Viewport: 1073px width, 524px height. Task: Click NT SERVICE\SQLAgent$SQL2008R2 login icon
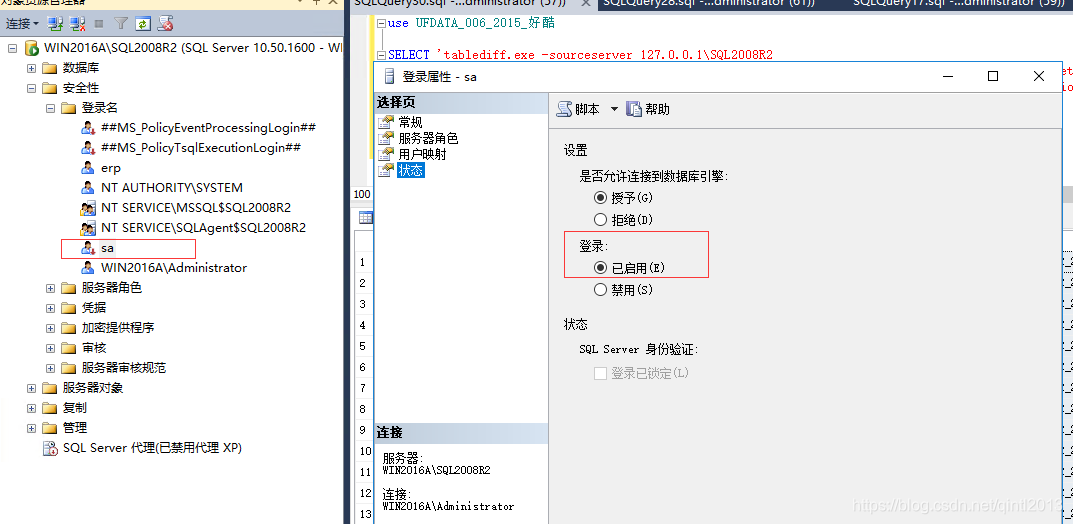(x=88, y=228)
